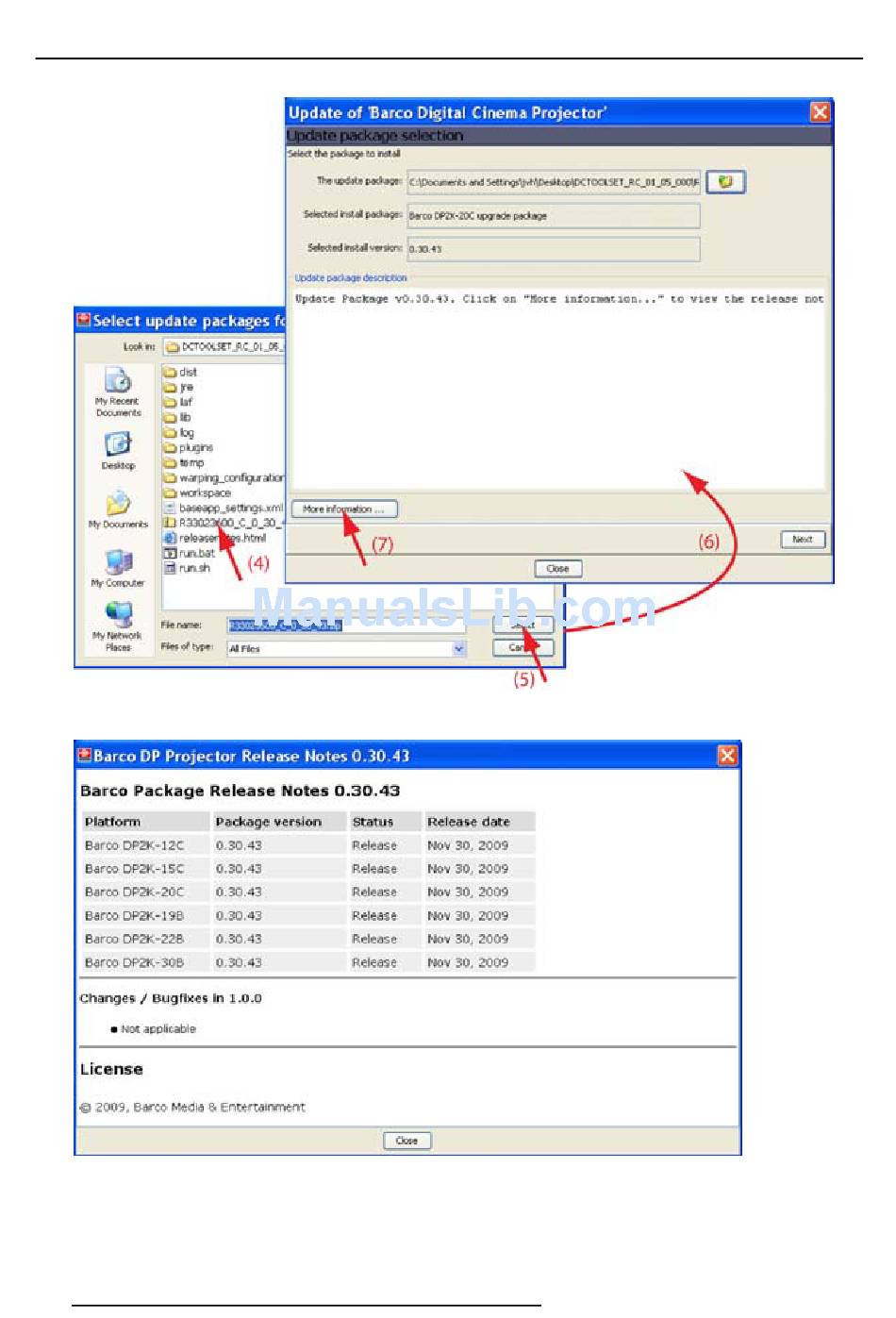The width and height of the screenshot is (896, 1318).
Task: Open the Look in folder dropdown
Action: [224, 346]
